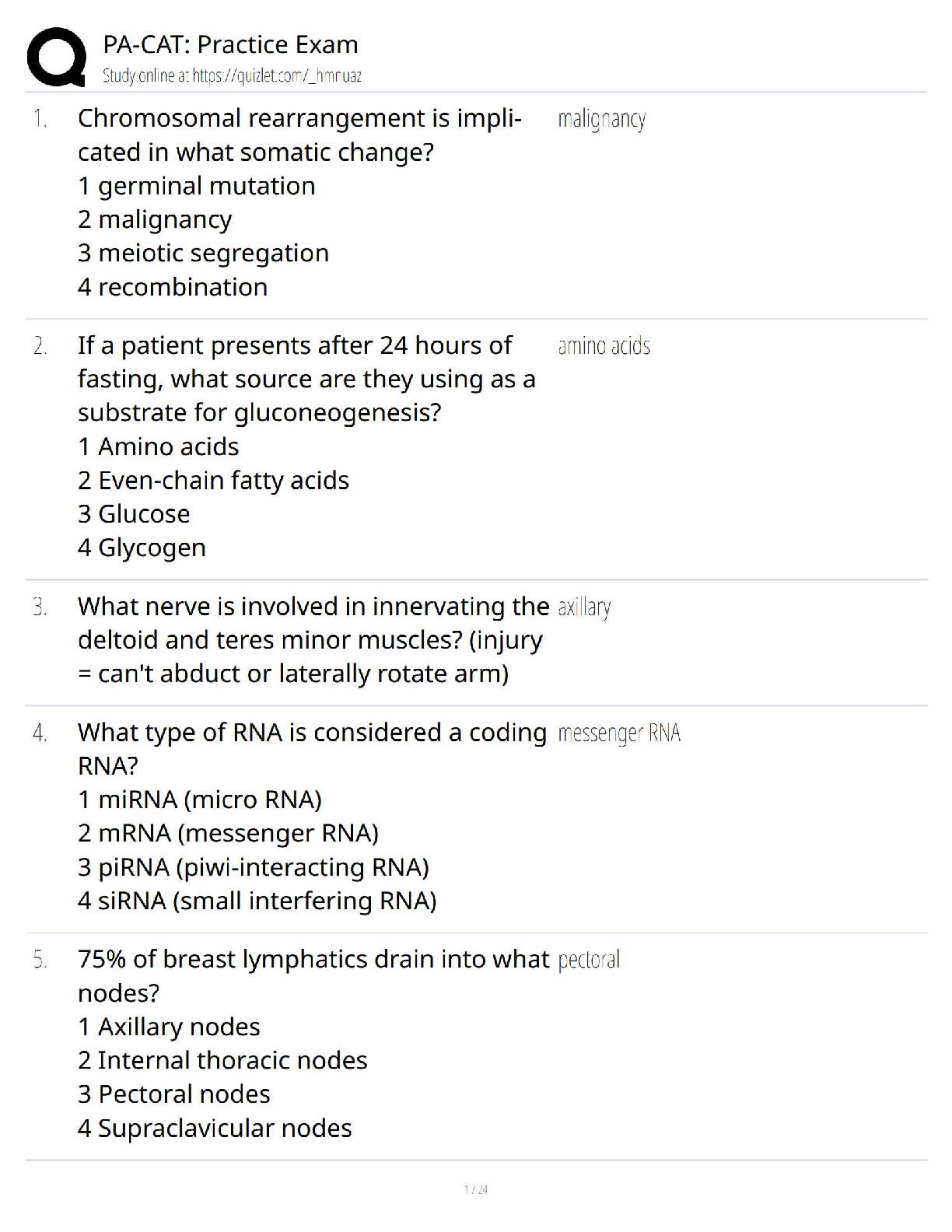Select option 2 malignancy in question 1
The width and height of the screenshot is (952, 1232).
coord(155,219)
